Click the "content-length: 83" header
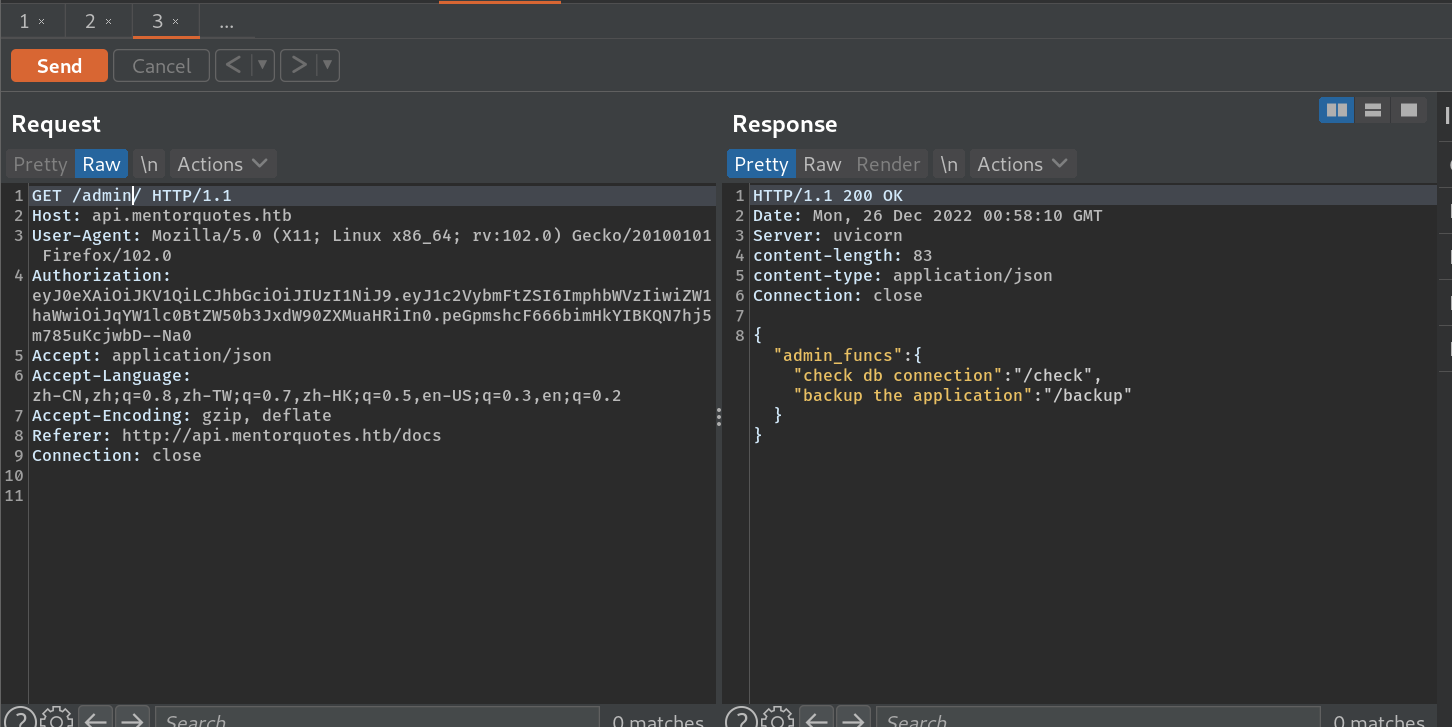 coord(842,255)
